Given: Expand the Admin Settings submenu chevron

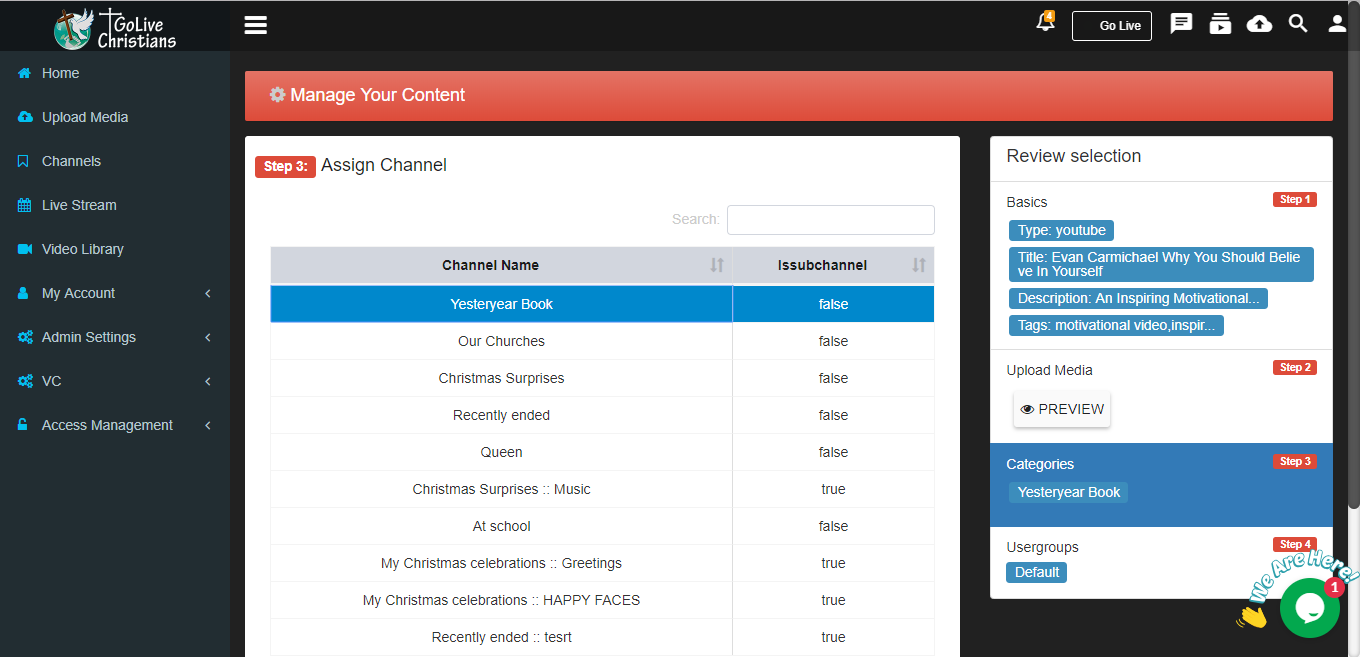Looking at the screenshot, I should [208, 337].
